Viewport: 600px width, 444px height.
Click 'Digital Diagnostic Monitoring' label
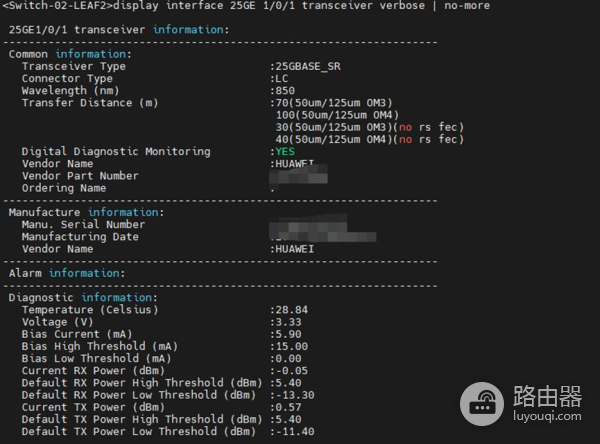(116, 152)
